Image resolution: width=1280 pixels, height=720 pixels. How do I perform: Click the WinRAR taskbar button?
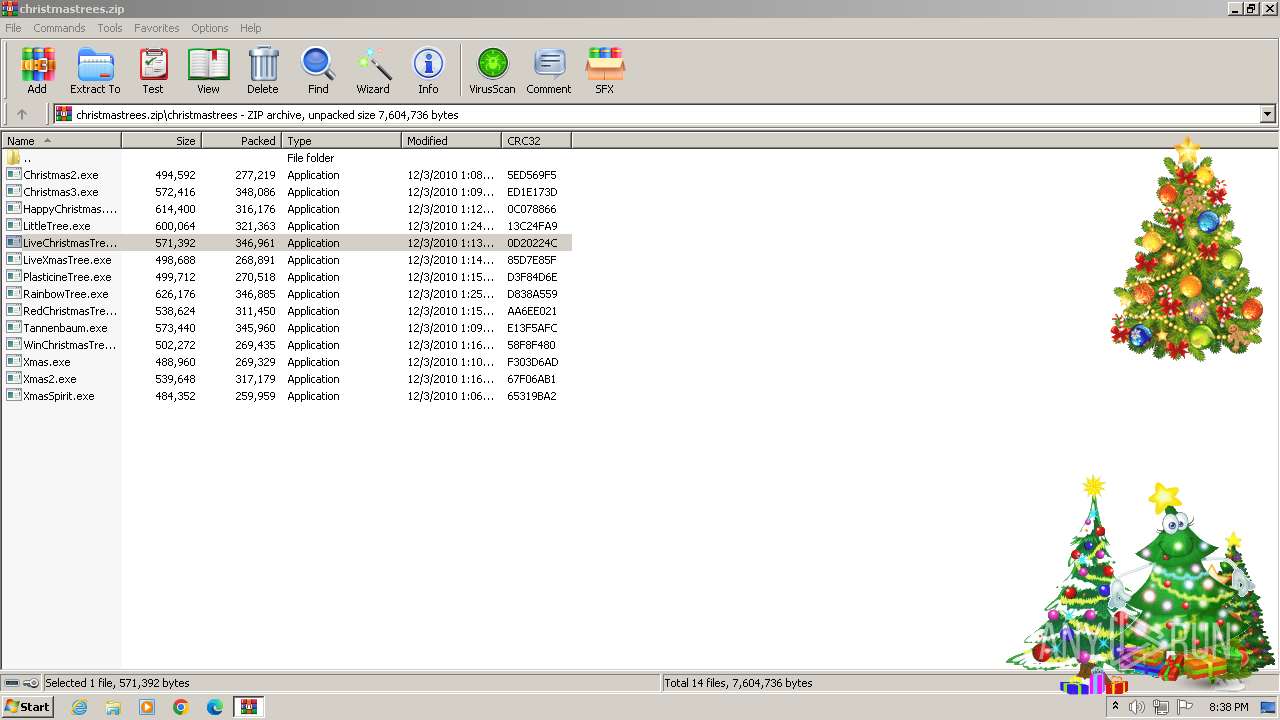point(248,707)
